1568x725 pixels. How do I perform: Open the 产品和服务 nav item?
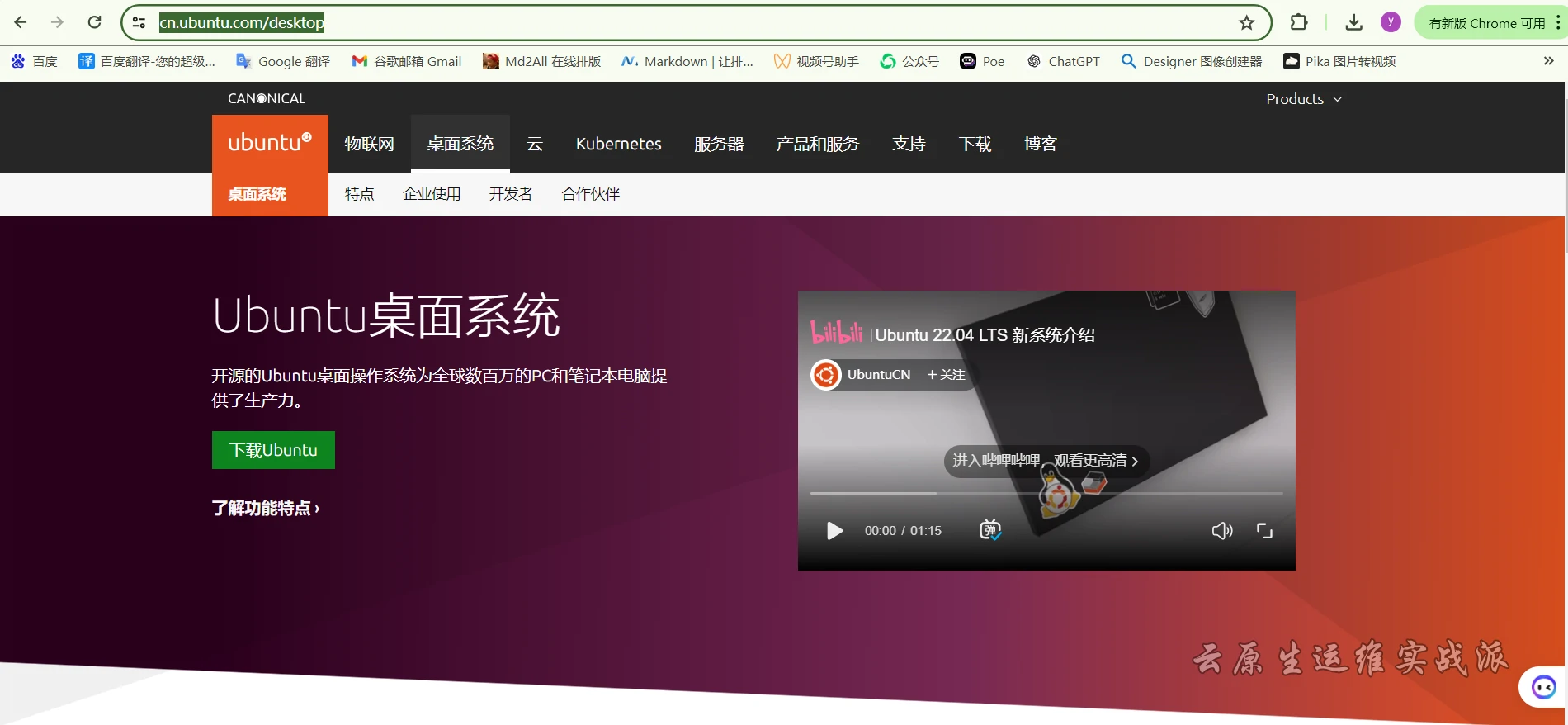[818, 144]
